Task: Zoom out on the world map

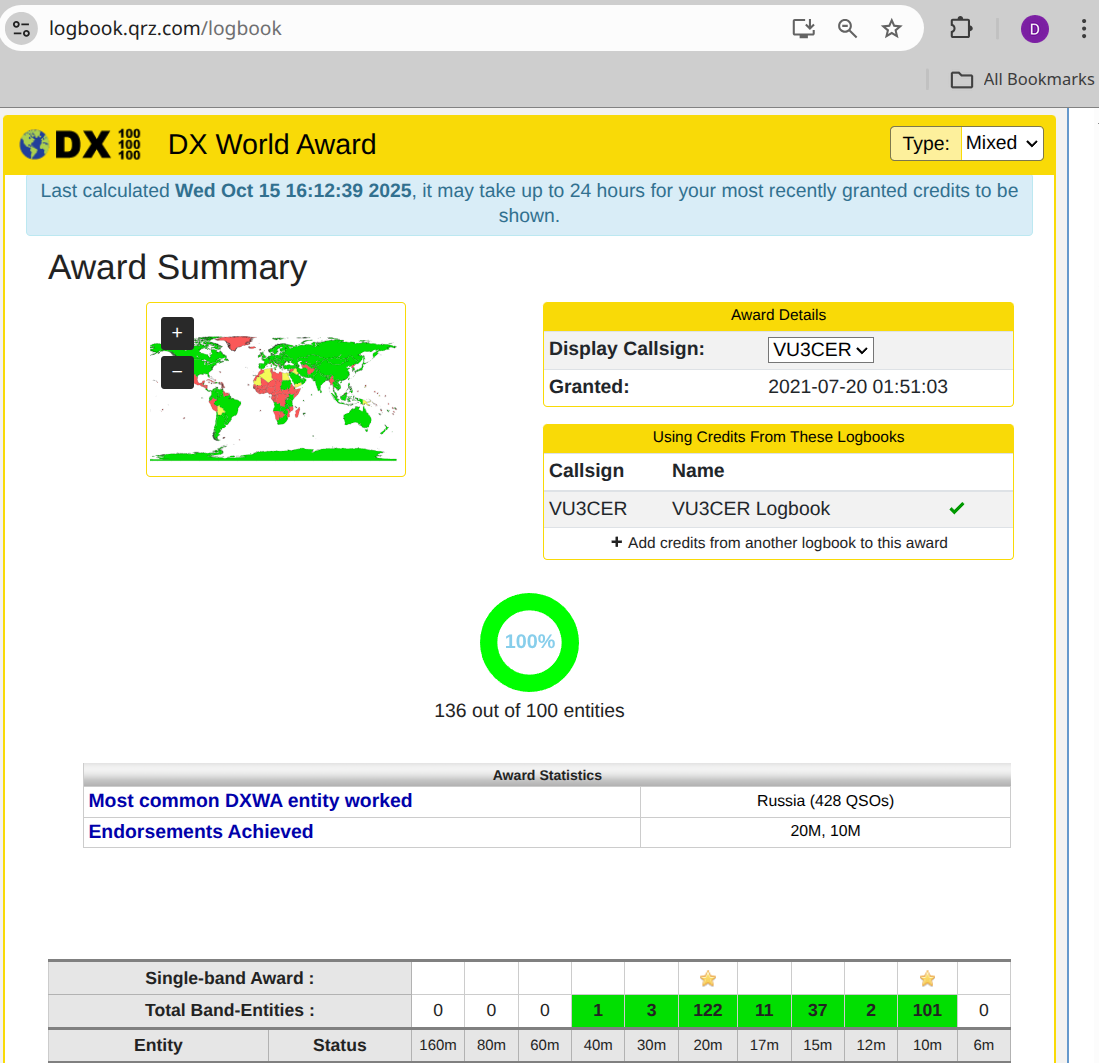Action: [x=177, y=372]
